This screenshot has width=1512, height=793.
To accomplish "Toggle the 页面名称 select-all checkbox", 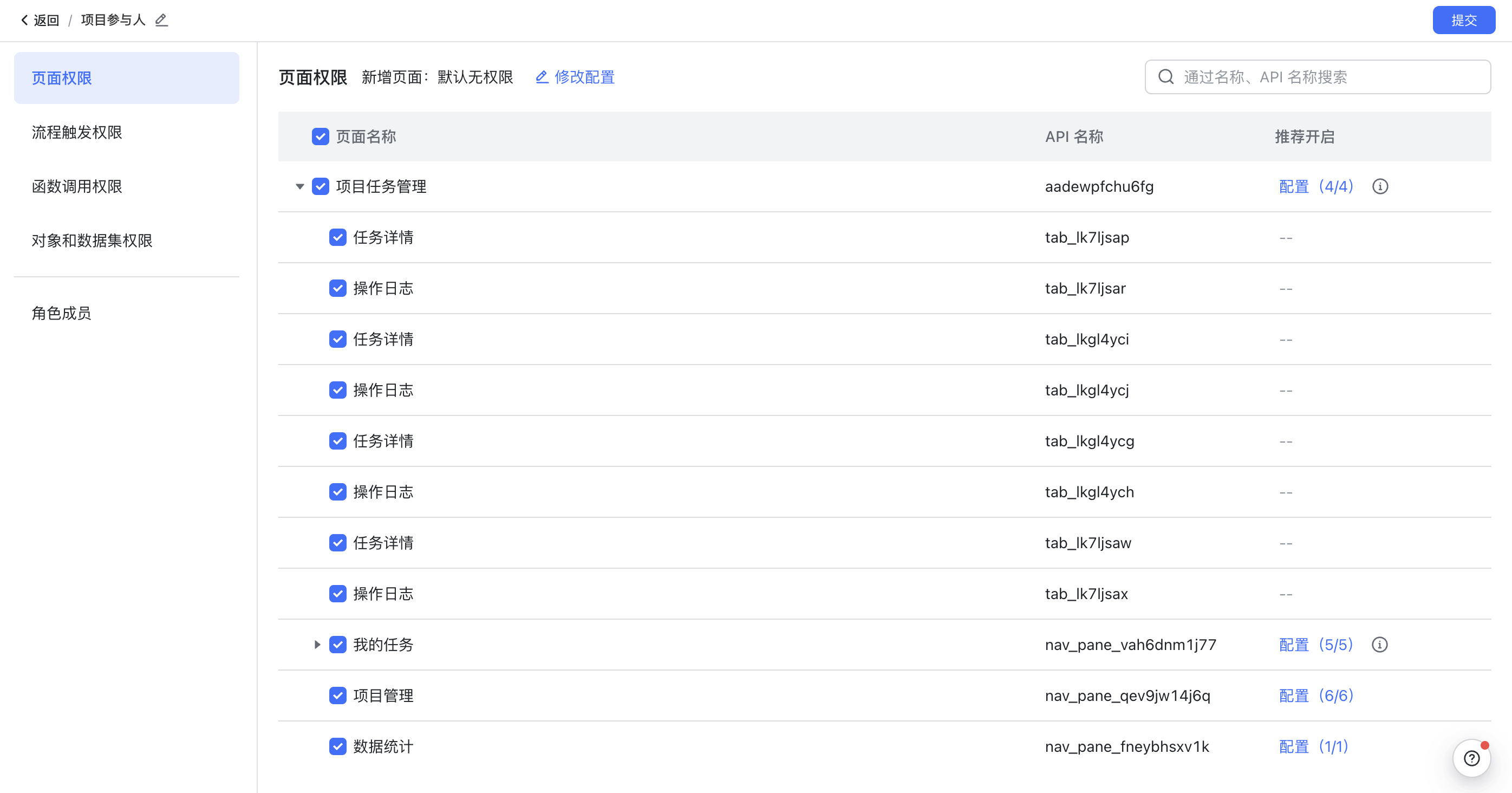I will point(321,136).
